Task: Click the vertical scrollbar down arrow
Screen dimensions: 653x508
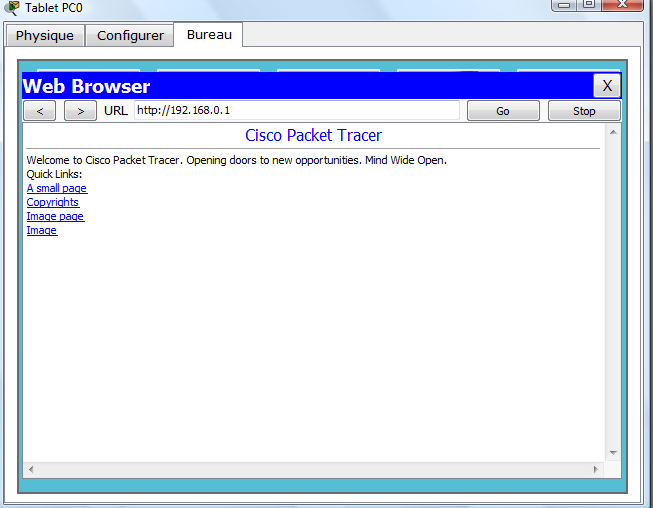Action: (x=614, y=454)
